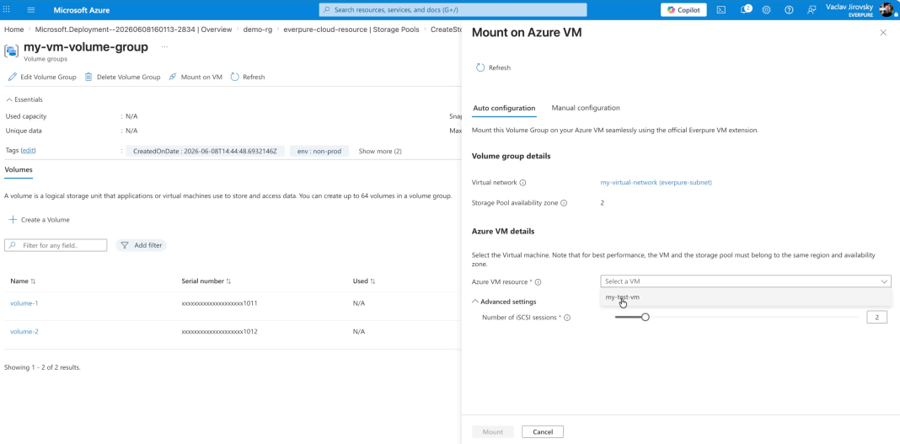
Task: Click the 'Showing 1 - 2 of 2 results.' text
Action: pyautogui.click(x=42, y=367)
